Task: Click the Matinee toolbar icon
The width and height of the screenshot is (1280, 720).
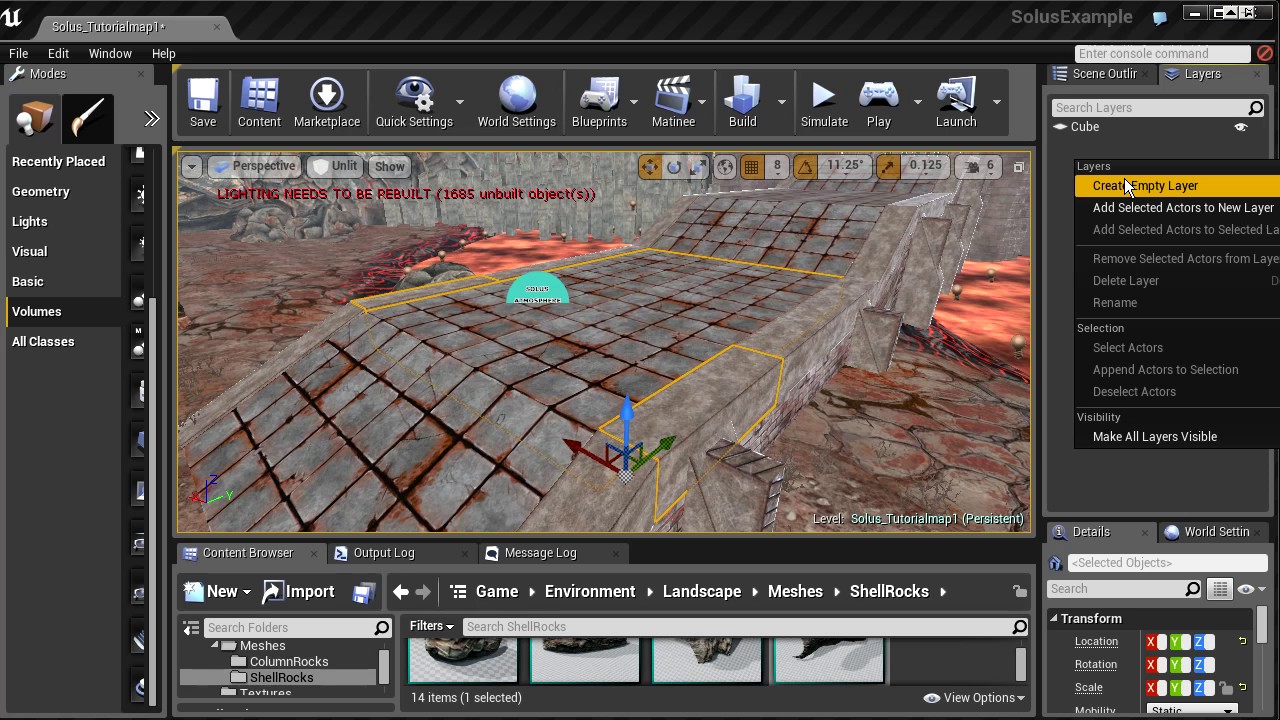Action: (x=673, y=103)
